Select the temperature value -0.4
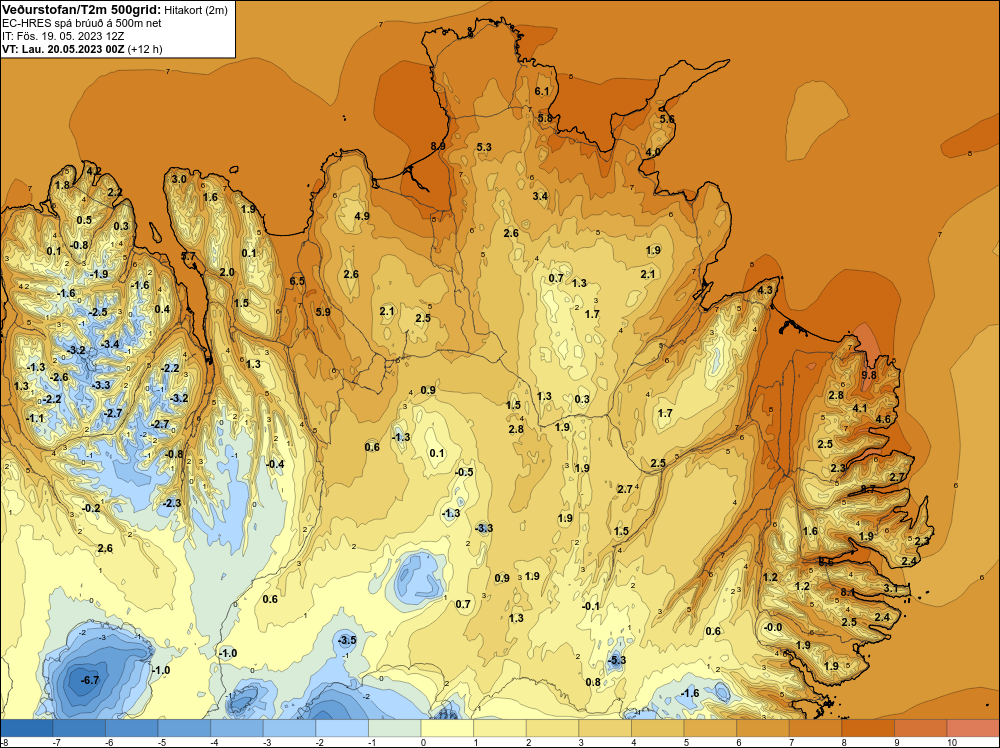This screenshot has height=748, width=1000. 274,464
